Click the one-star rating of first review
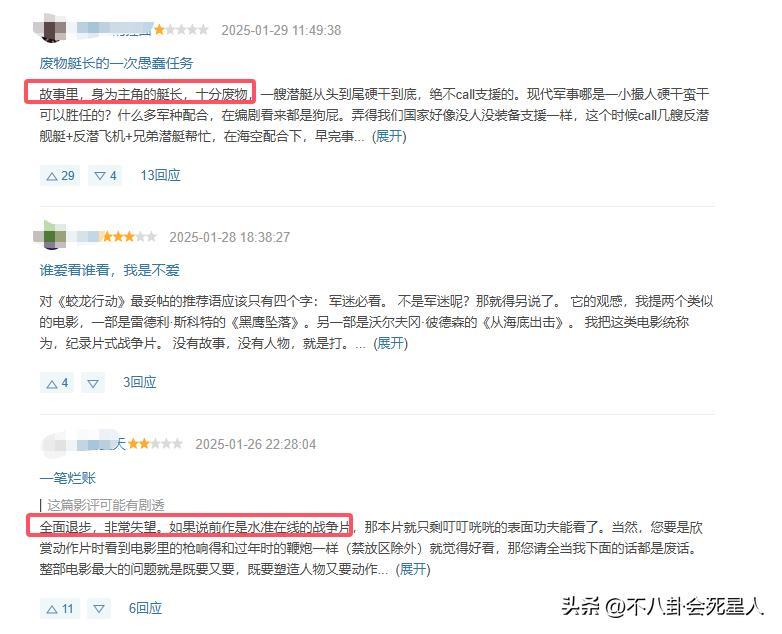This screenshot has width=782, height=634. (181, 30)
